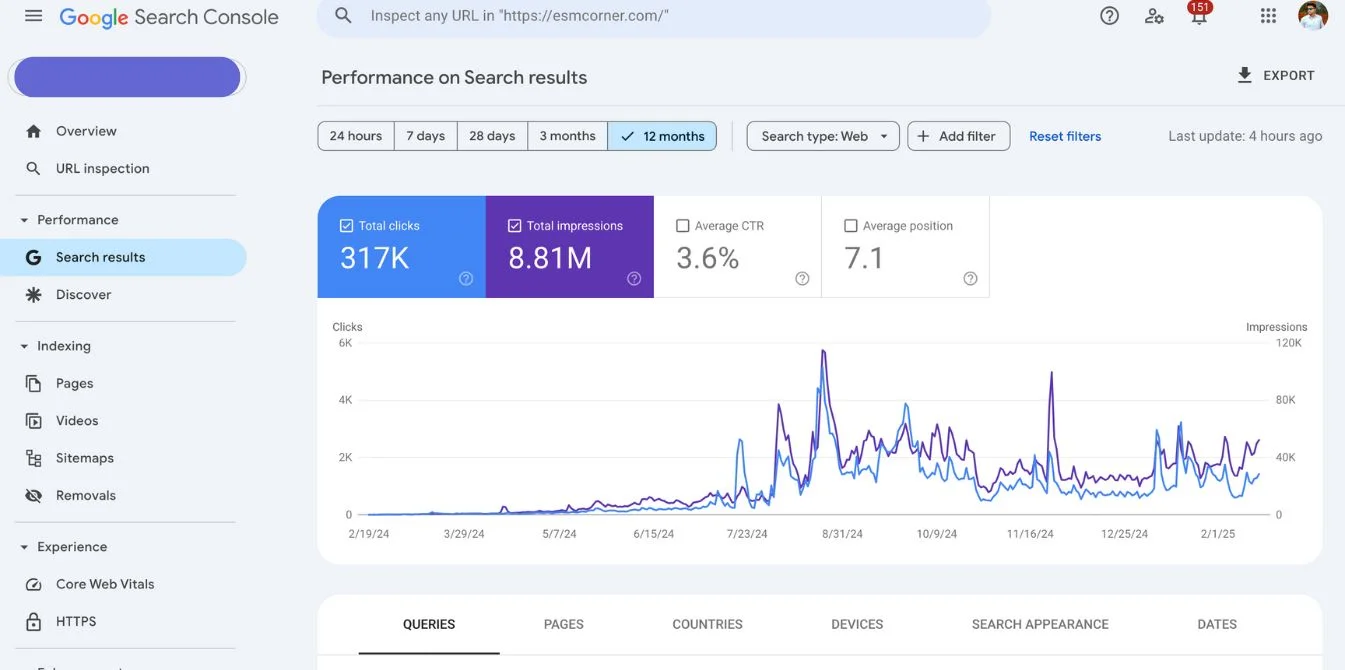Open the Help question mark icon
Viewport: 1345px width, 670px height.
[1109, 16]
